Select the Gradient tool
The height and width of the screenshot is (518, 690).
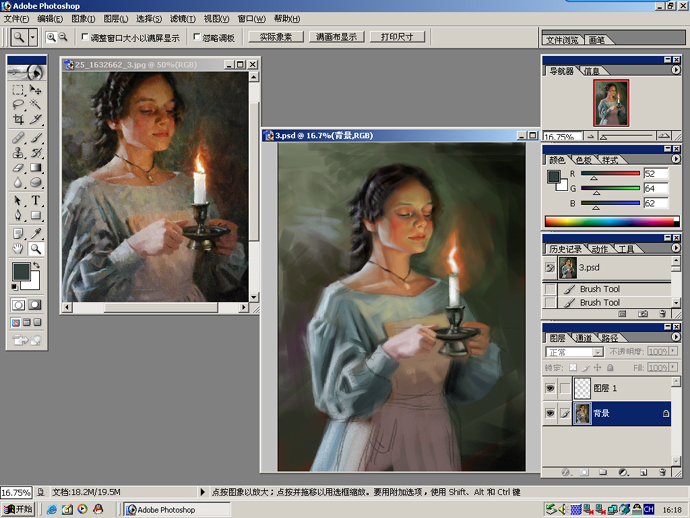[35, 168]
